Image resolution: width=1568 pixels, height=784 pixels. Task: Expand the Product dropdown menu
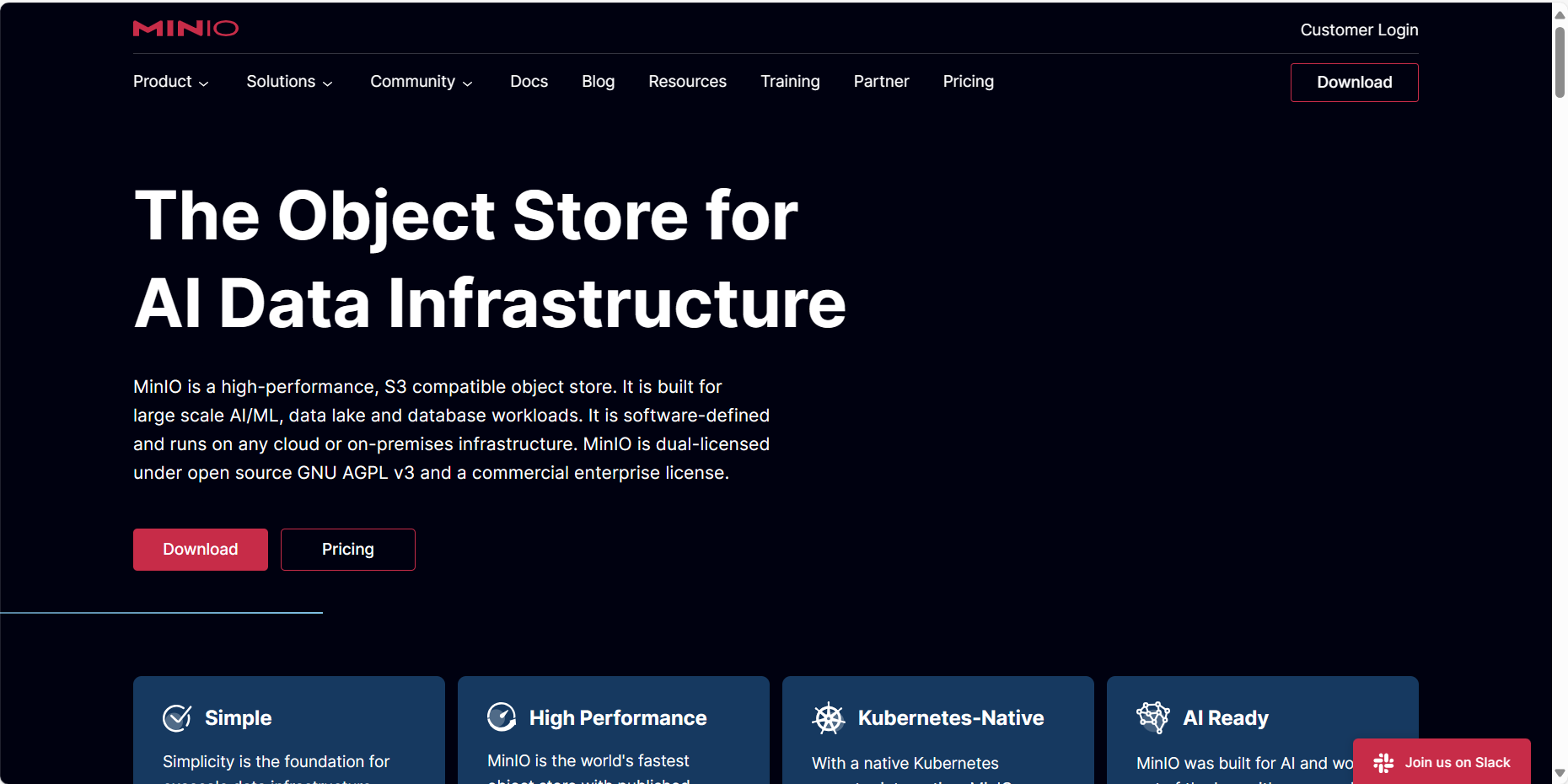point(170,82)
